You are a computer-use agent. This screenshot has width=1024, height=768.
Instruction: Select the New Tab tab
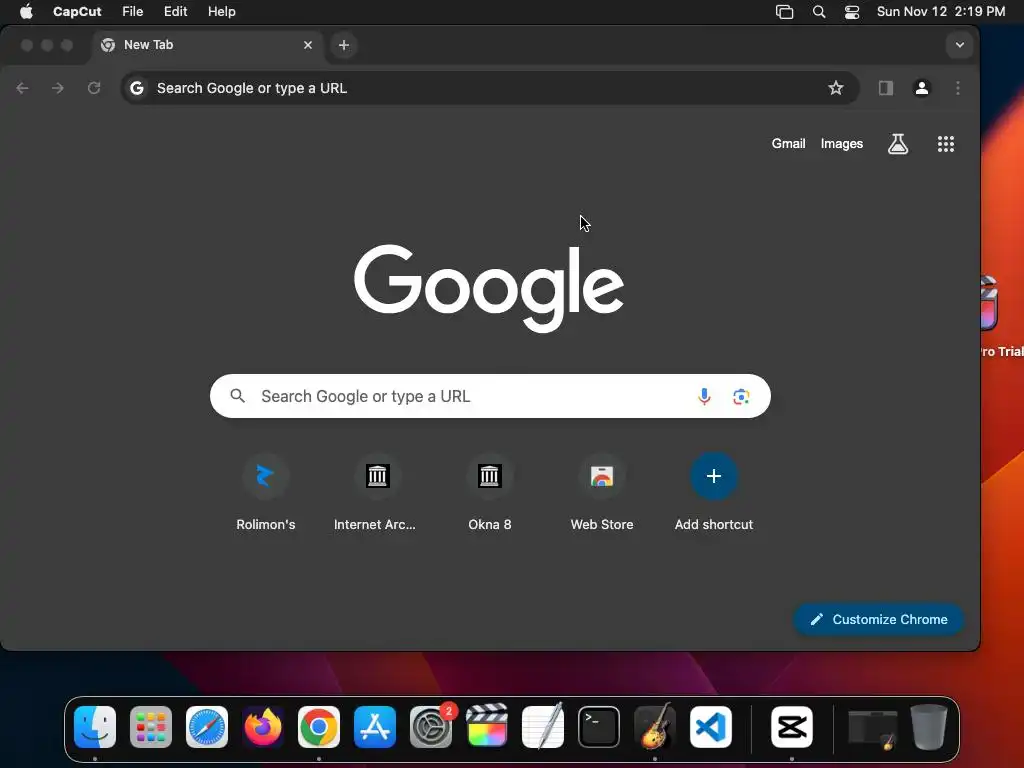207,45
